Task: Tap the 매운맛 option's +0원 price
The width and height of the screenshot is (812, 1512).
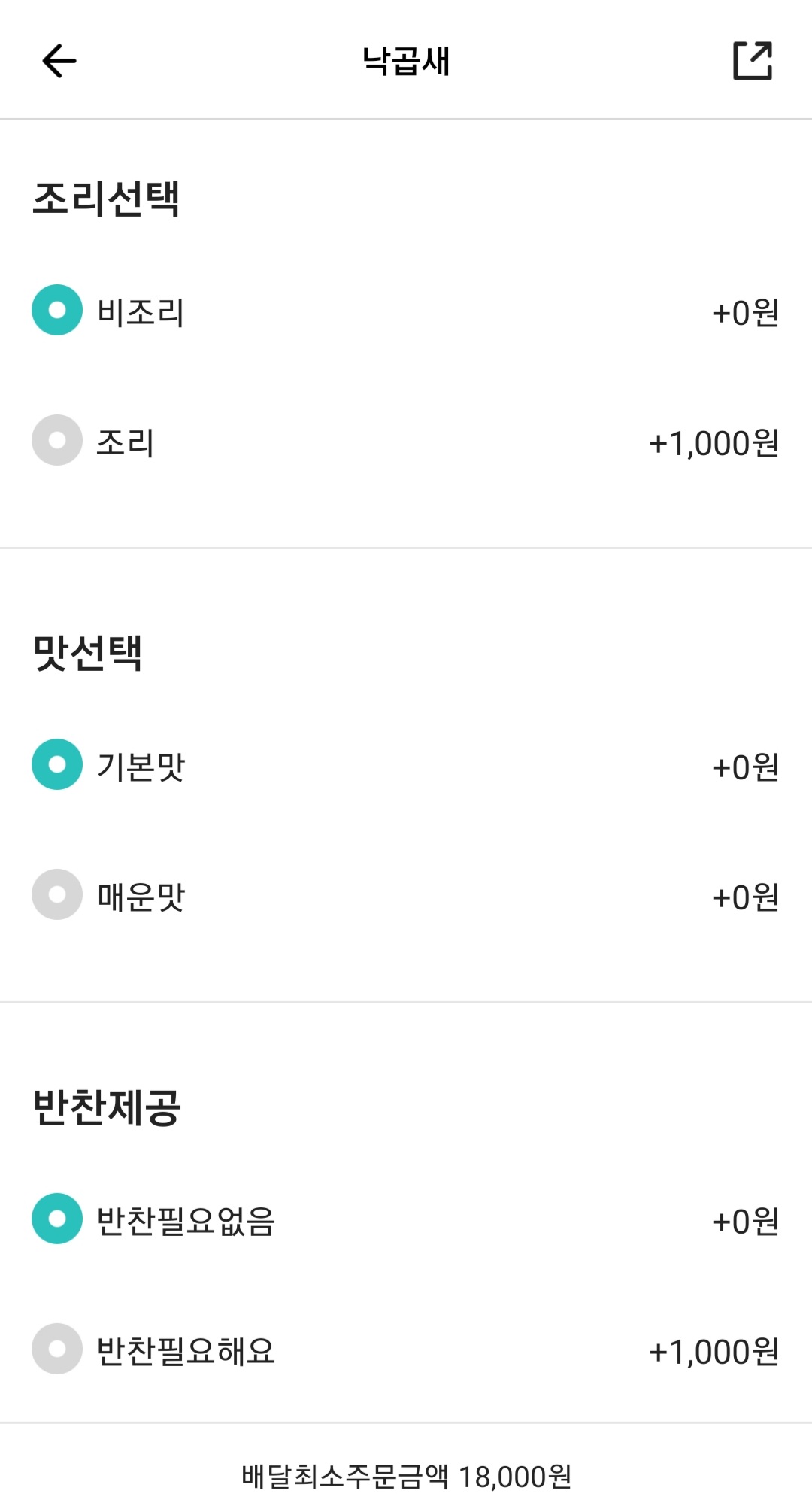Action: tap(745, 897)
